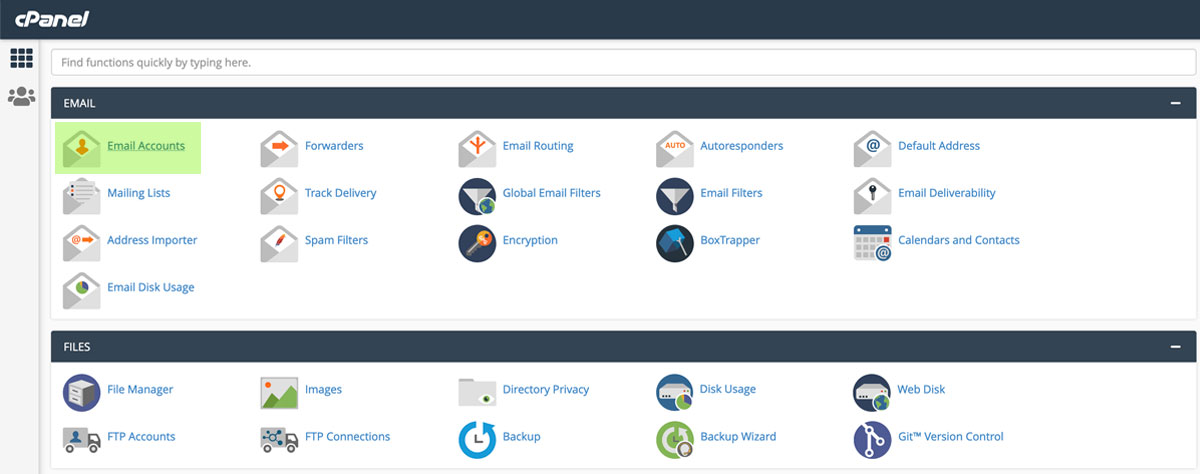Open File Manager link

[x=140, y=389]
